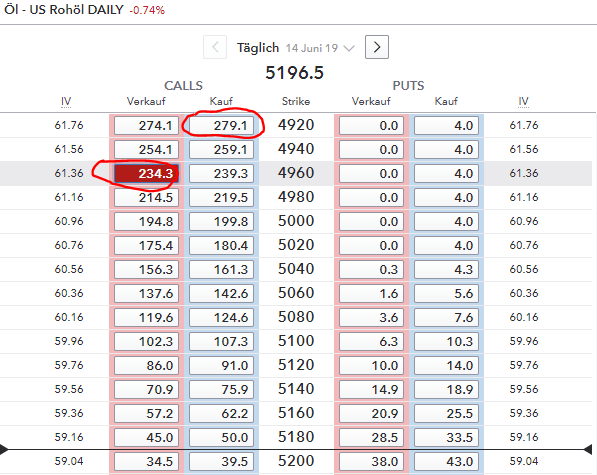Click the right current price marker arrow
597x475 pixels.
click(588, 449)
